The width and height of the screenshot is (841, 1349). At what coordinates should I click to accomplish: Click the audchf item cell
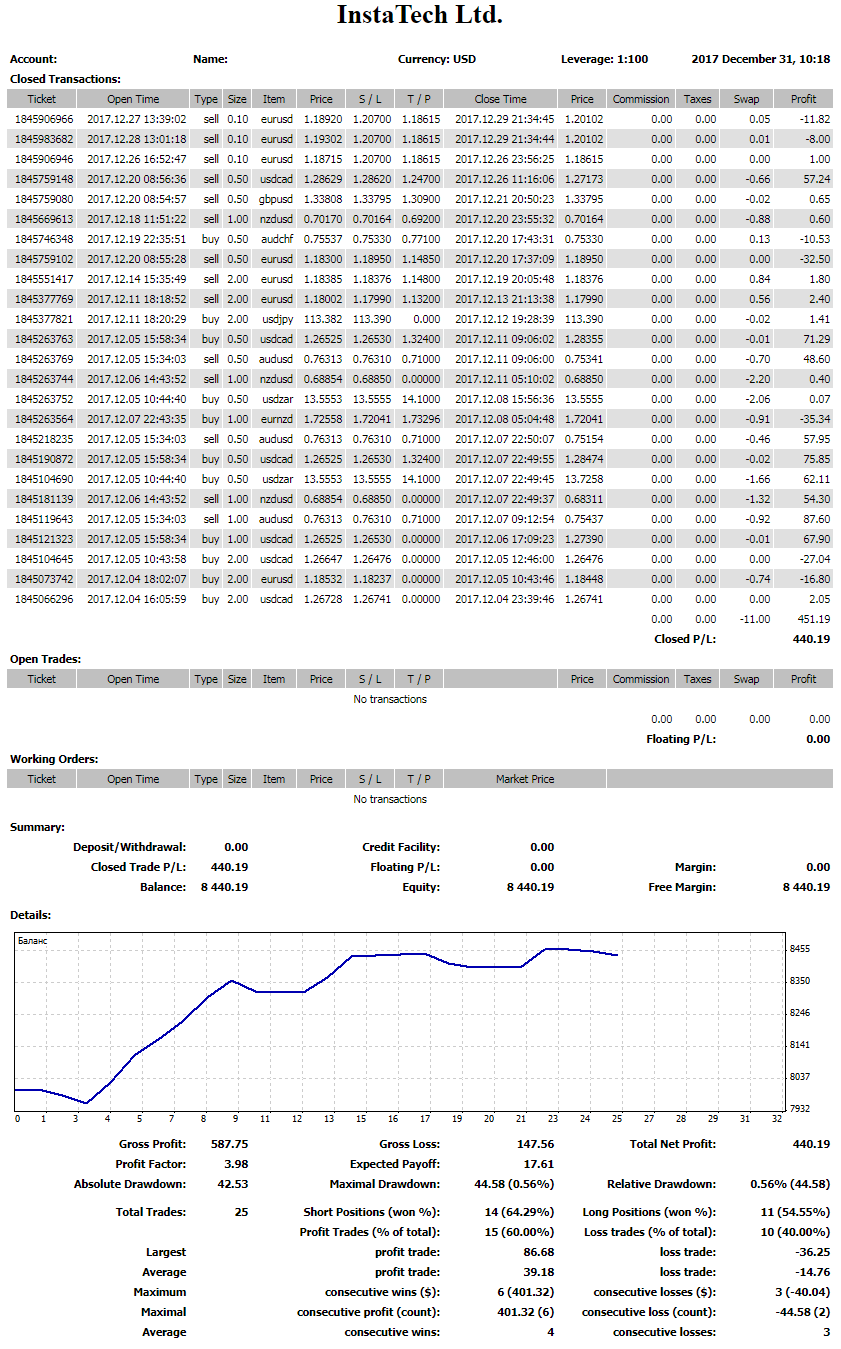tap(277, 239)
